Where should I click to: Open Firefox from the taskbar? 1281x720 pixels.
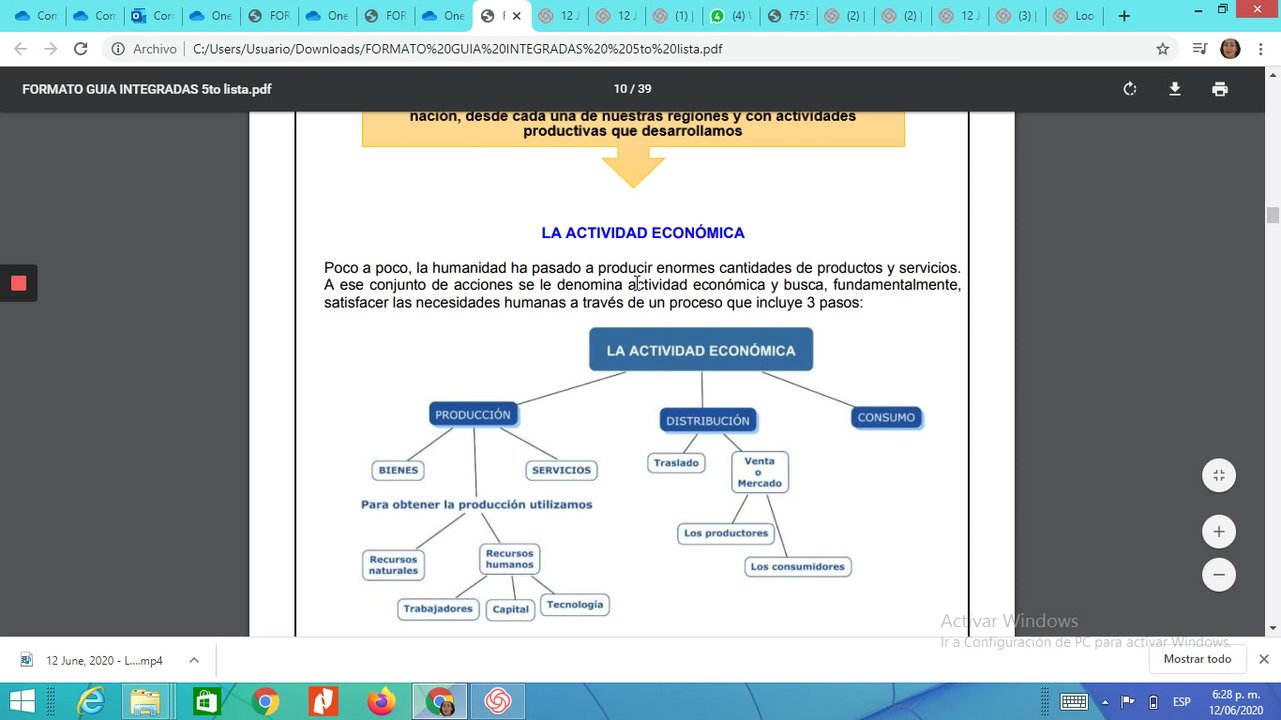(381, 701)
